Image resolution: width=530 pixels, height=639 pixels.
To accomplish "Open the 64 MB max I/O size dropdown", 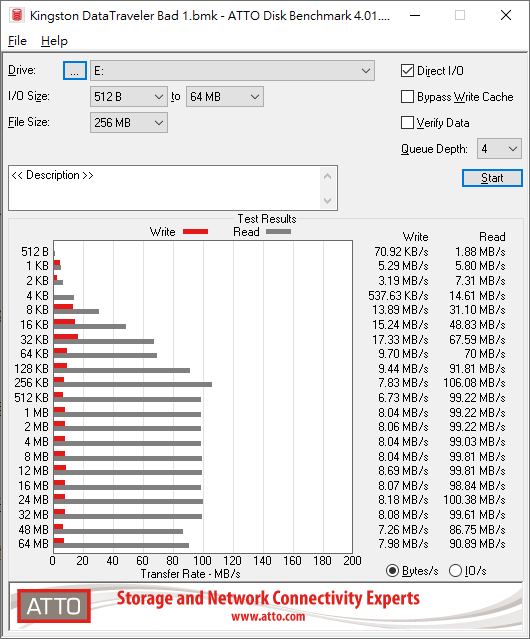I will pyautogui.click(x=225, y=97).
